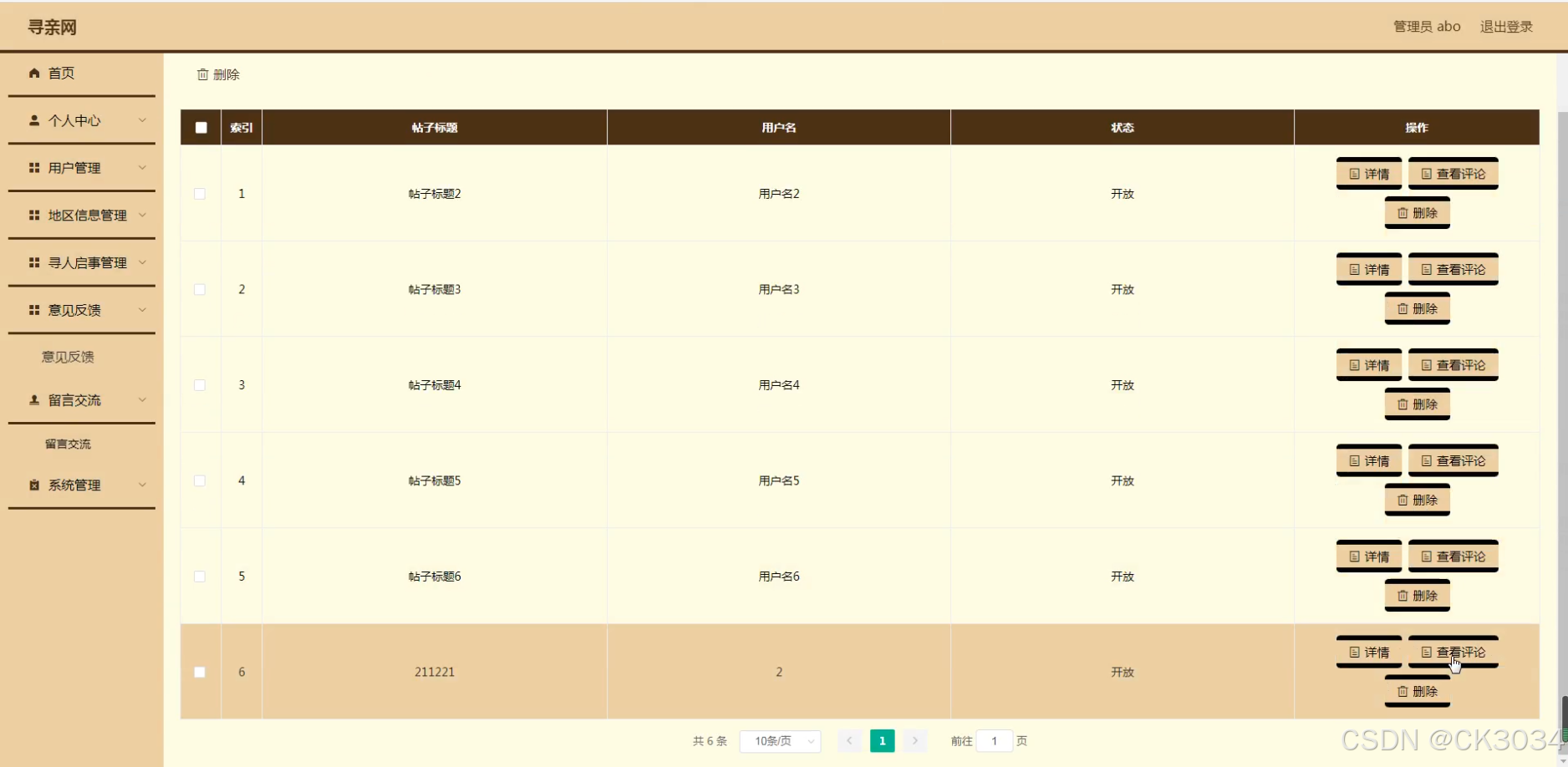The width and height of the screenshot is (1568, 767).
Task: Check the box for row 211221
Action: coord(200,673)
